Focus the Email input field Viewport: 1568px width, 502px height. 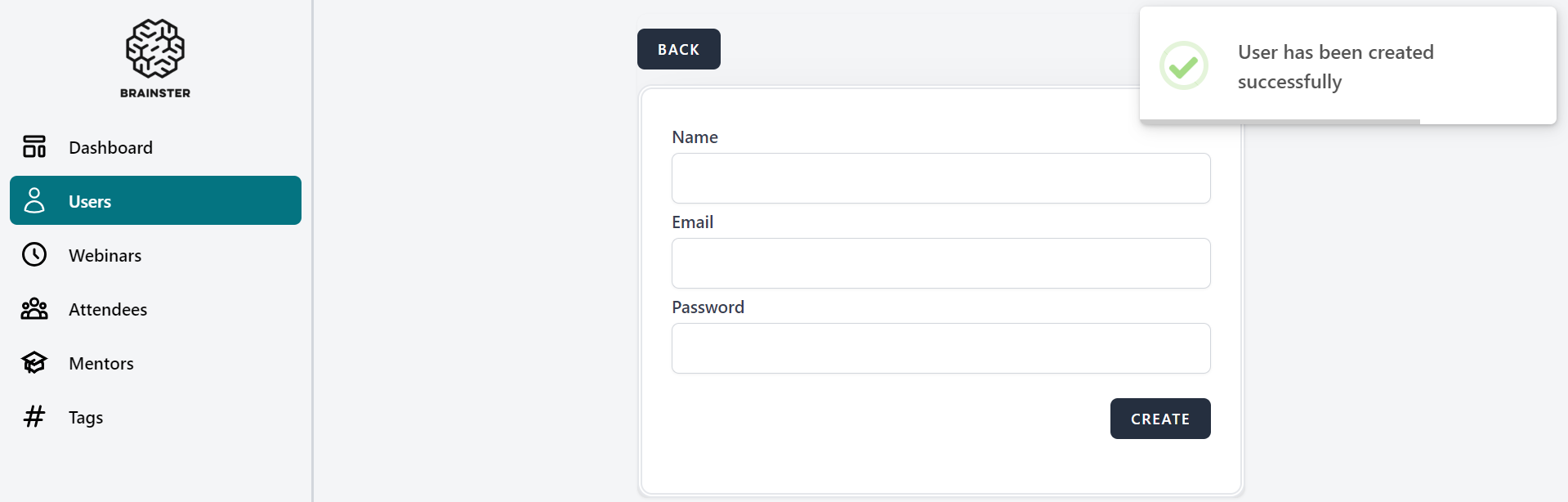940,263
